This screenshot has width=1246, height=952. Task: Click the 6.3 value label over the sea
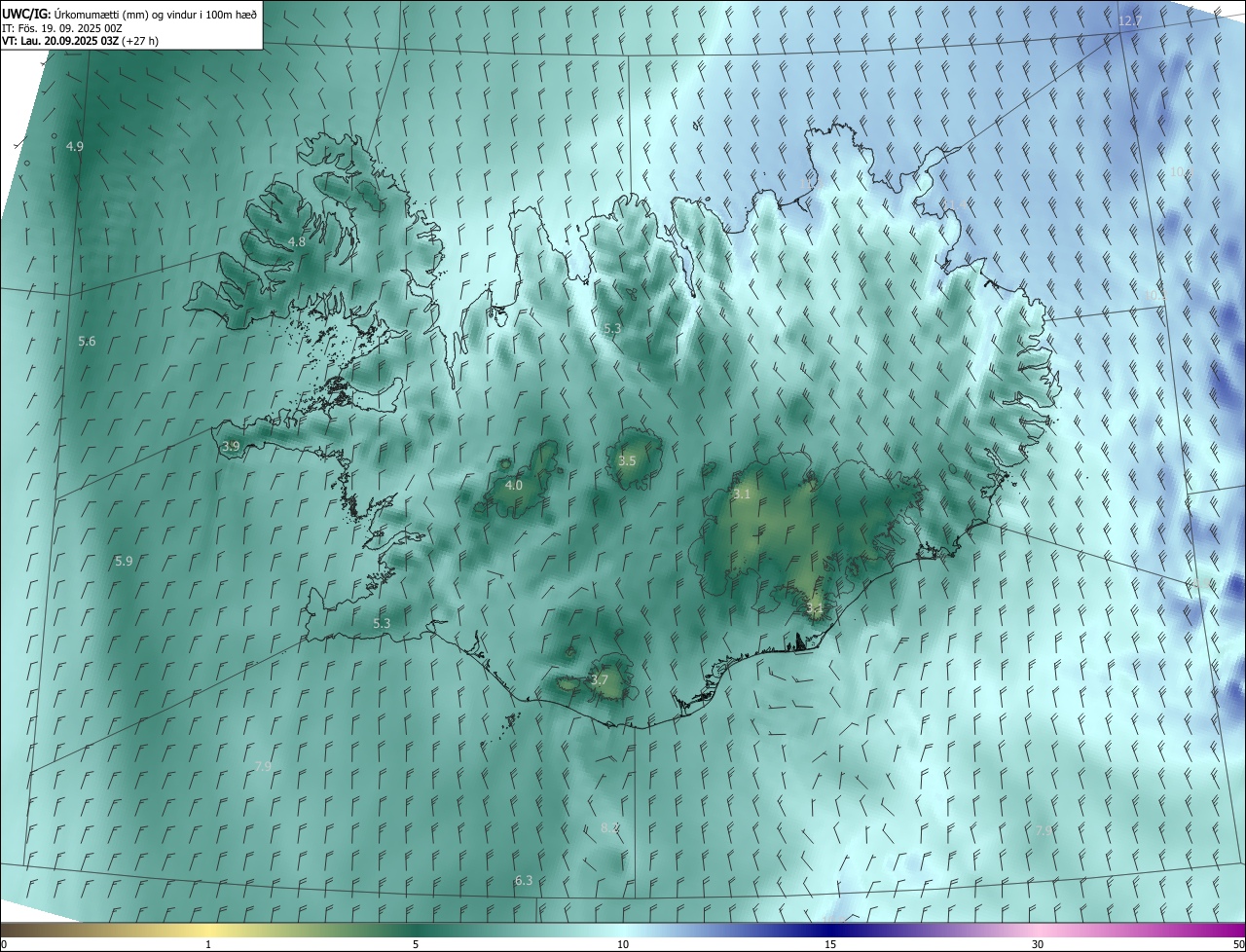(524, 880)
